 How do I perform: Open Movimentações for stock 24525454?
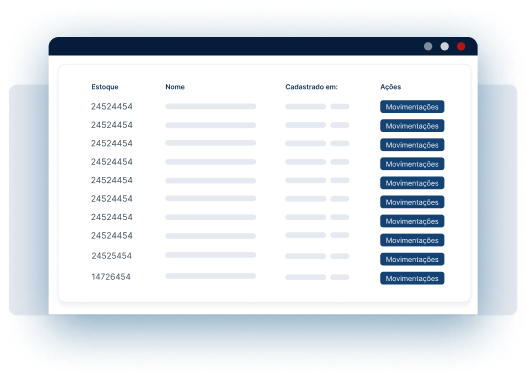click(412, 259)
